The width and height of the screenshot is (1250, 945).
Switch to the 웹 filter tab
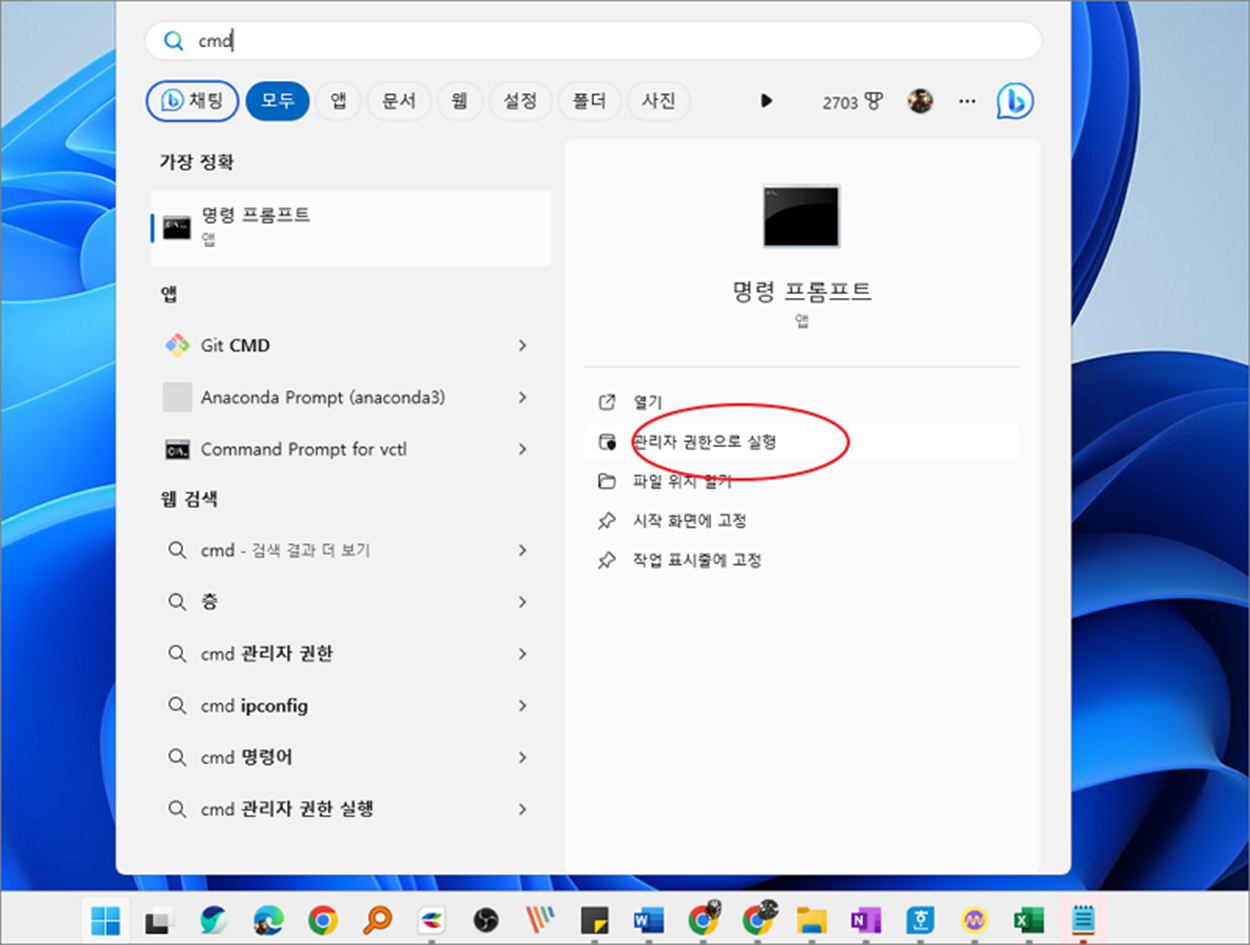coord(459,101)
